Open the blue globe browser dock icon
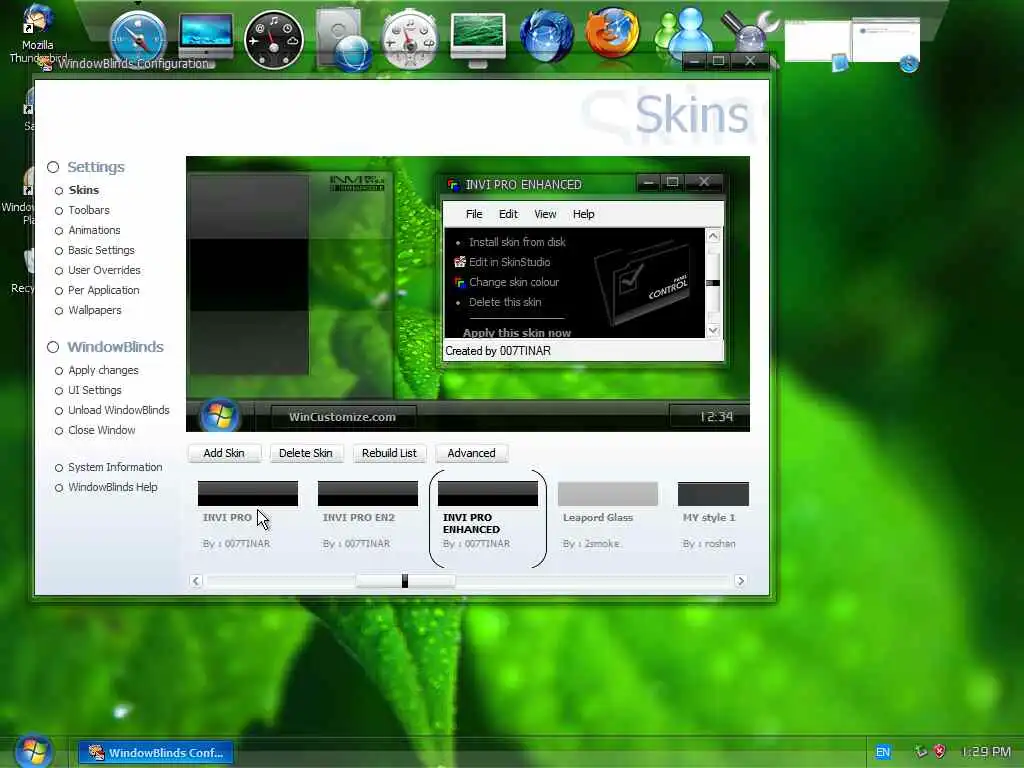Image resolution: width=1024 pixels, height=768 pixels. click(546, 35)
